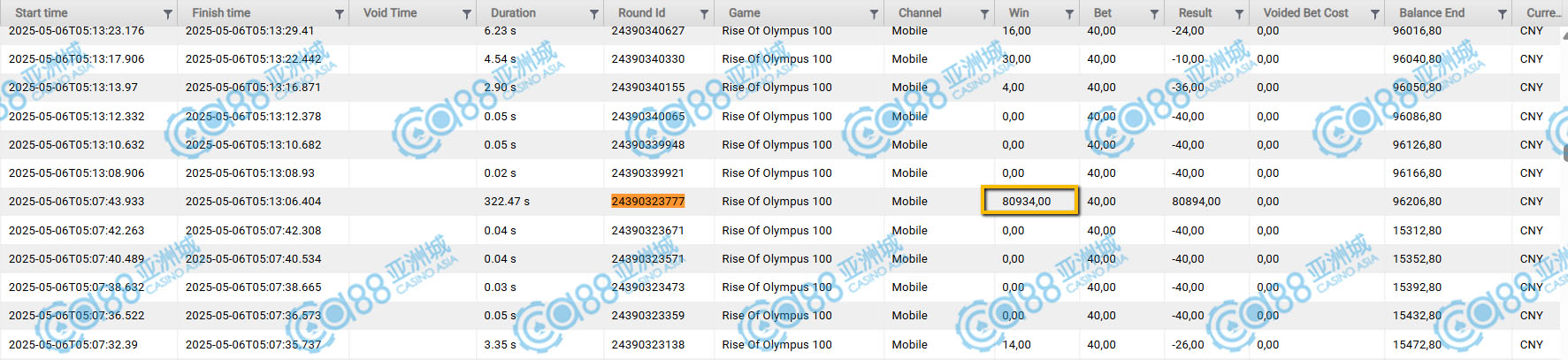Open filter icon on Finish time column
The width and height of the screenshot is (1568, 360).
[x=340, y=13]
